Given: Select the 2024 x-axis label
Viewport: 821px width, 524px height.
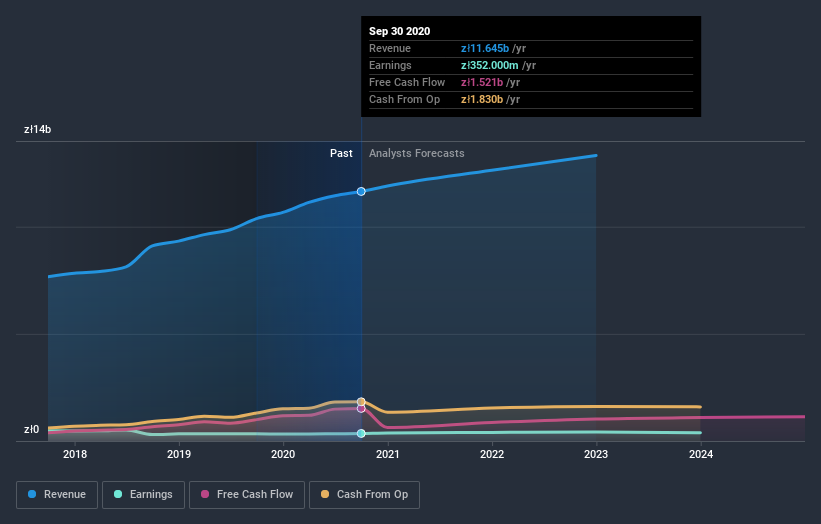Looking at the screenshot, I should 701,454.
